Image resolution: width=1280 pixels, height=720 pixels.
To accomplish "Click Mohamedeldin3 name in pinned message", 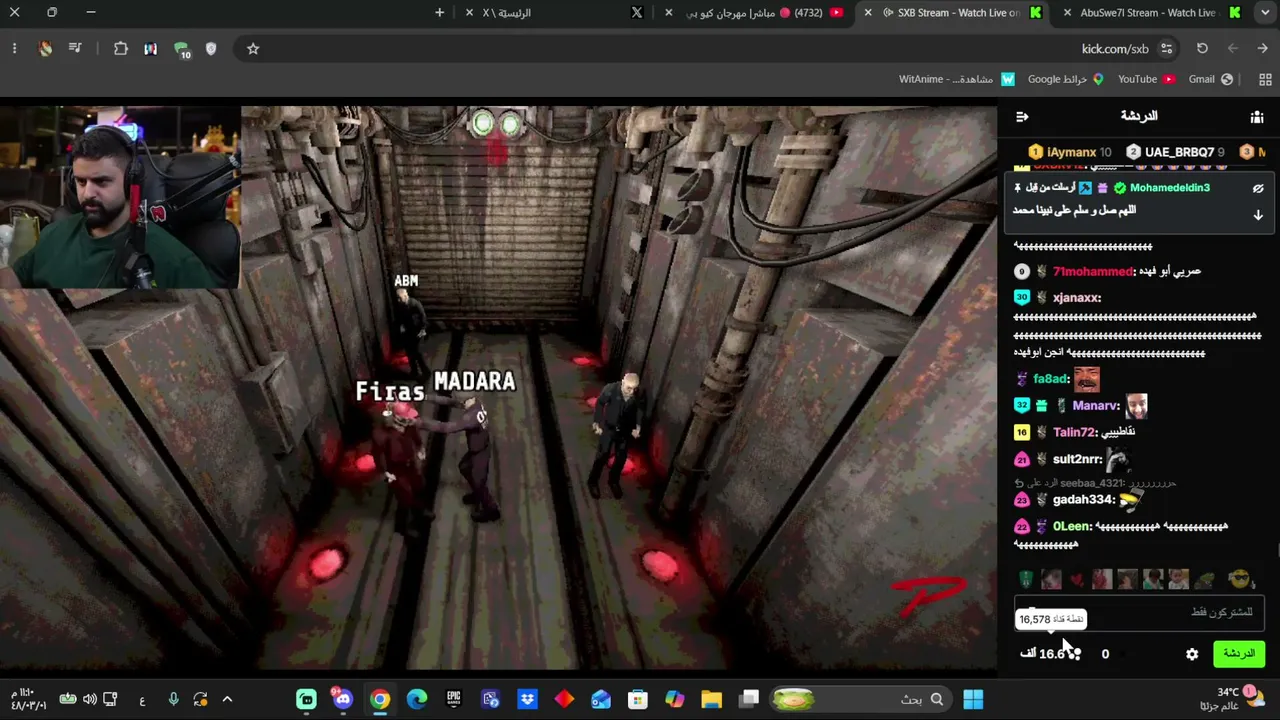I will point(1170,188).
